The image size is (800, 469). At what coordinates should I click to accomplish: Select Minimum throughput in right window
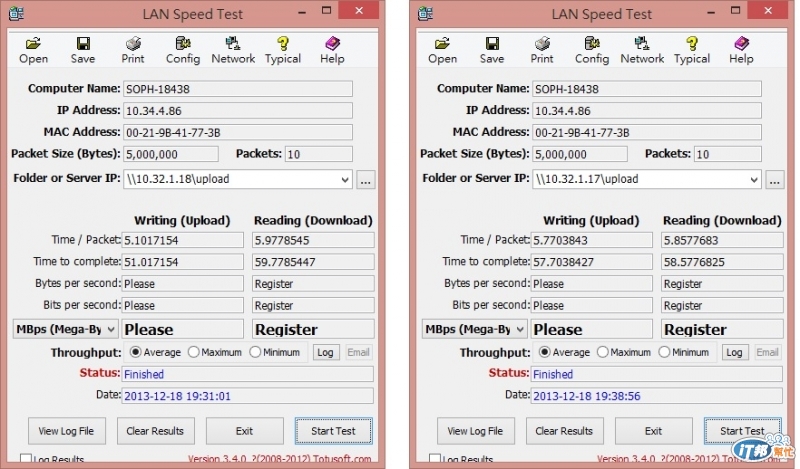coord(664,352)
